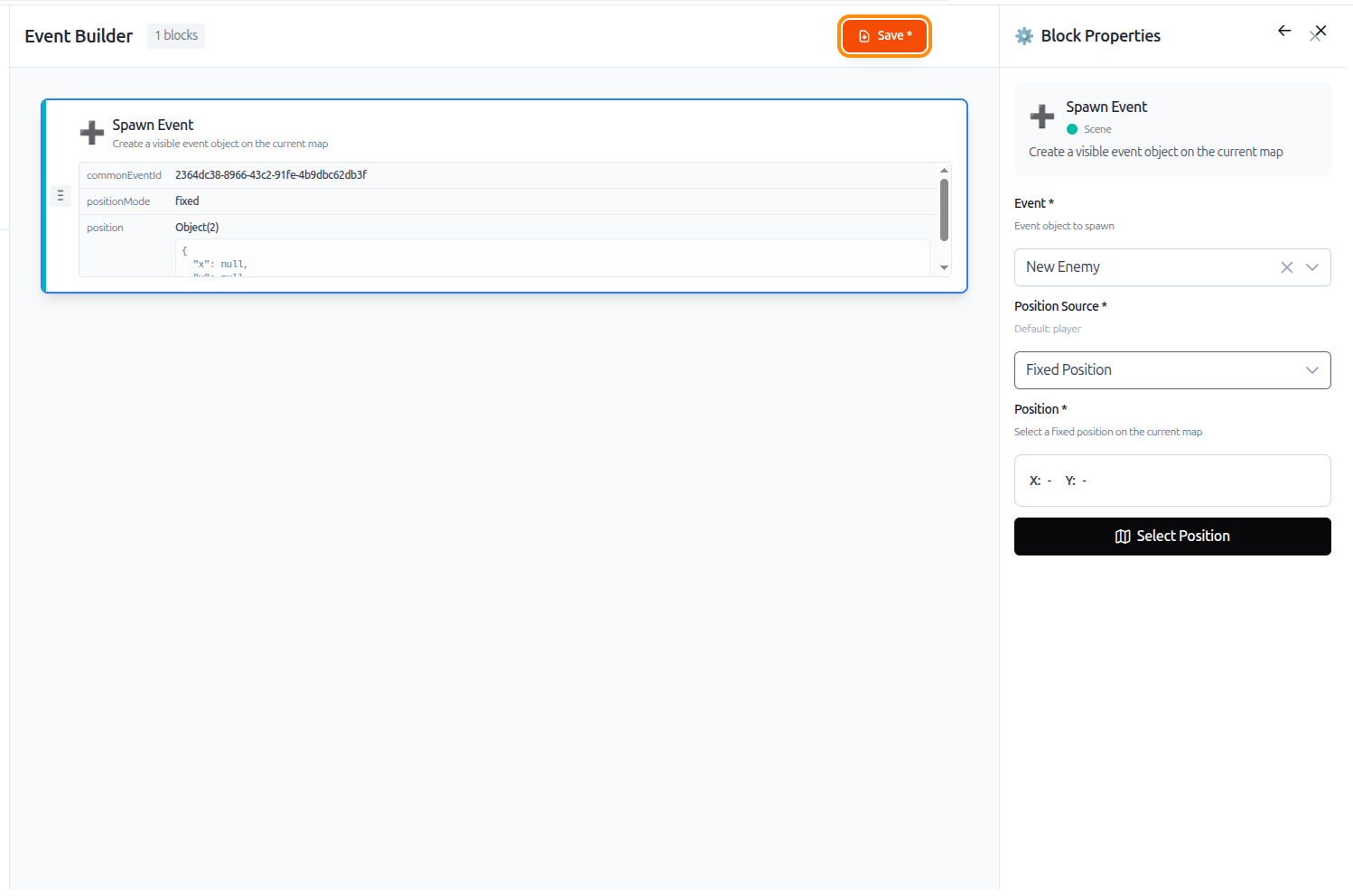
Task: Open the Fixed Position source dropdown
Action: point(1172,370)
